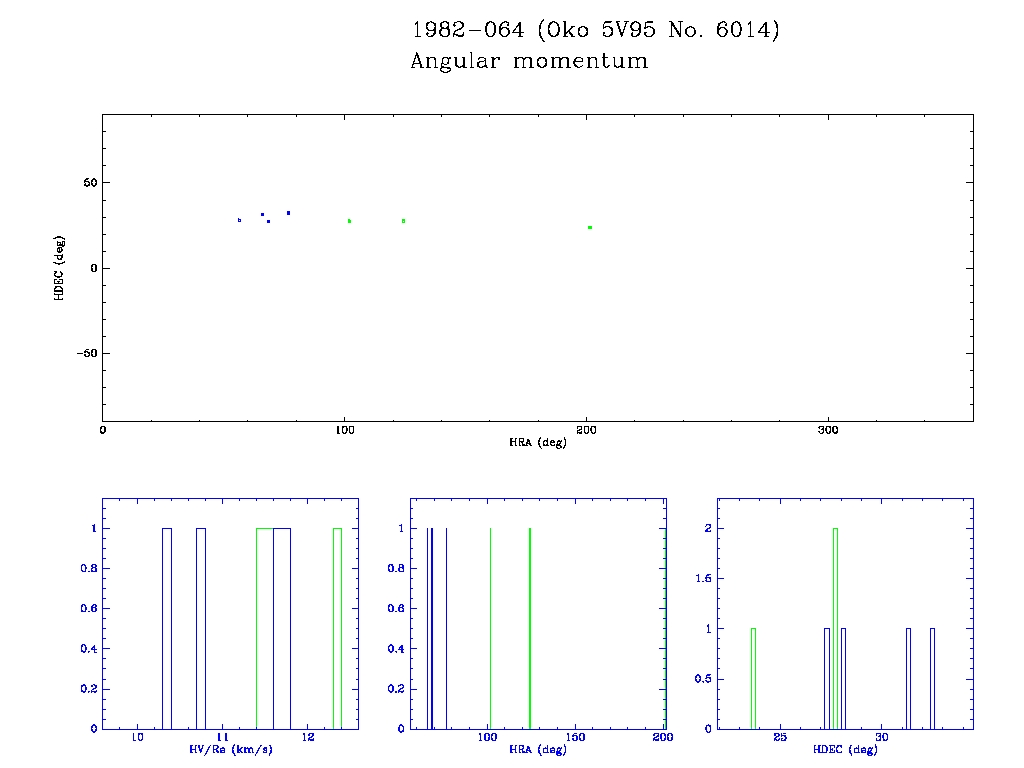This screenshot has height=768, width=1024.
Task: Click the title text '1982-064 (Oko 5V95 No. 6014)'
Action: (595, 31)
